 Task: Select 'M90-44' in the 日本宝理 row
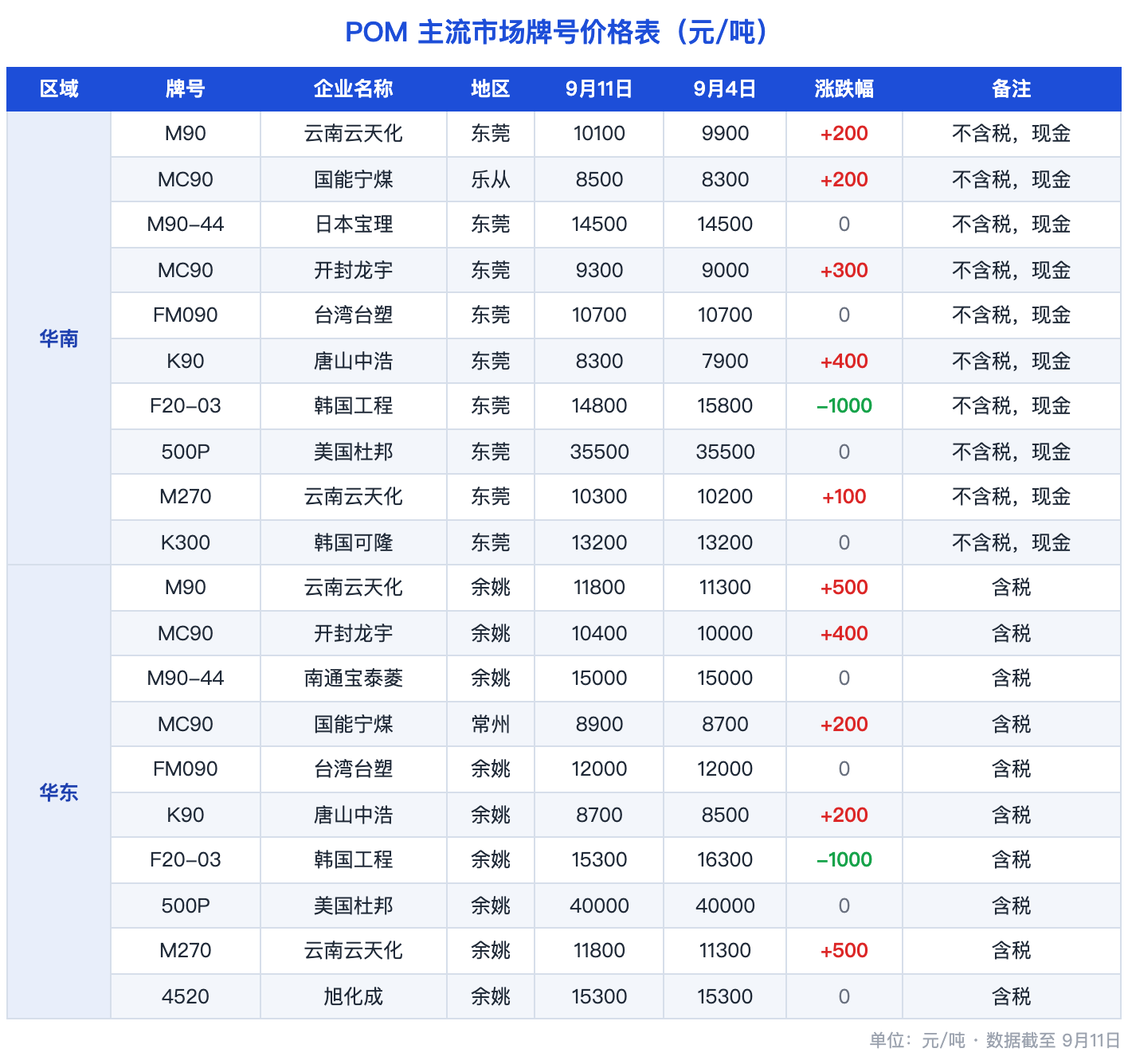pyautogui.click(x=186, y=225)
